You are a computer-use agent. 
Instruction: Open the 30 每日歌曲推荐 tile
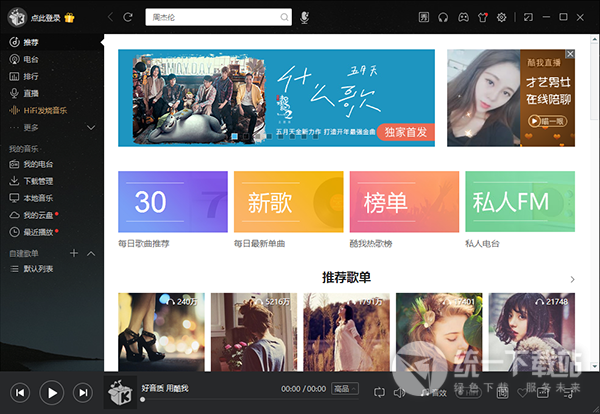pos(173,202)
